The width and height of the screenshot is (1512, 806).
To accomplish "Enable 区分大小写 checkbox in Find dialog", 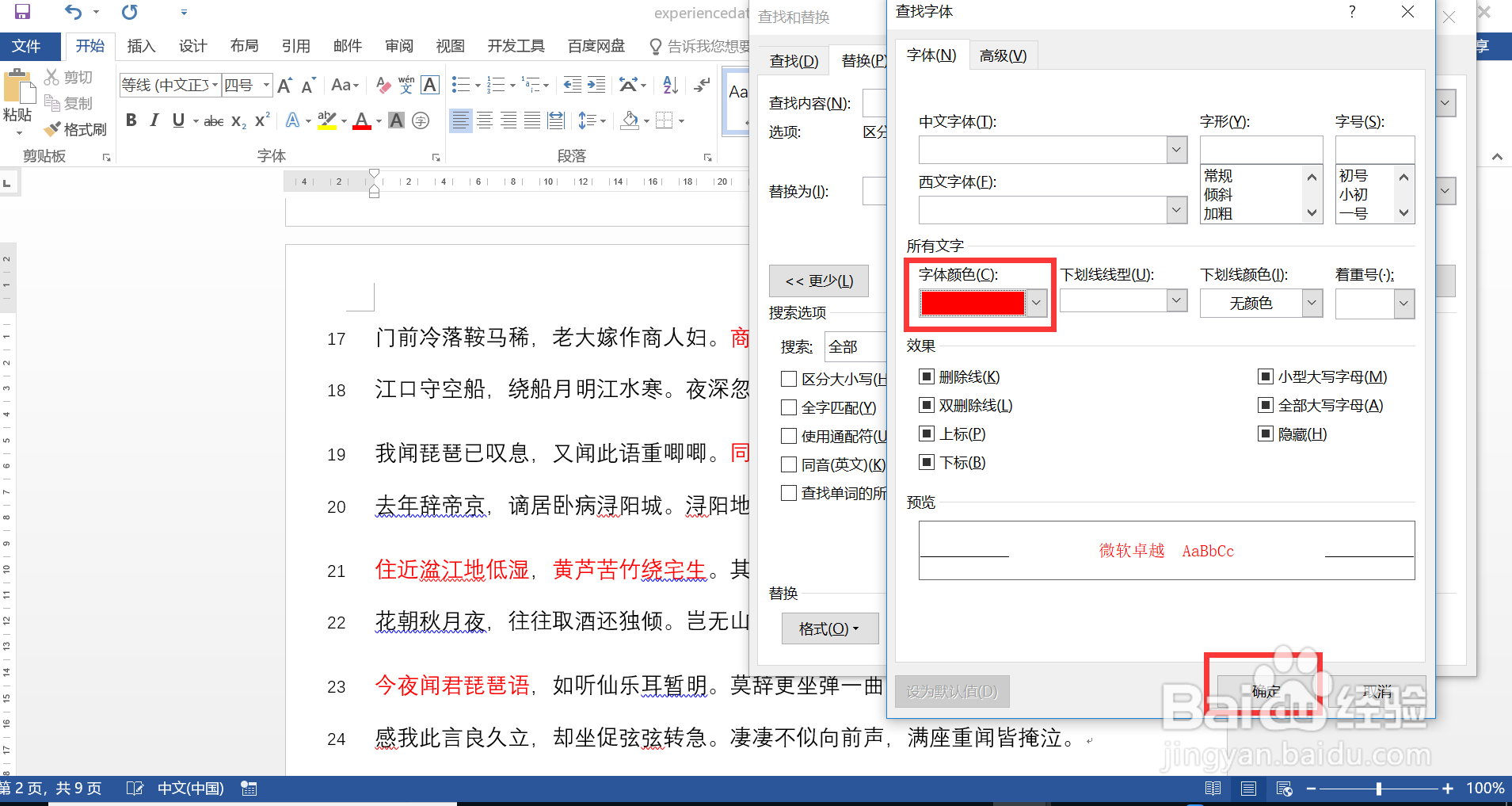I will click(789, 379).
